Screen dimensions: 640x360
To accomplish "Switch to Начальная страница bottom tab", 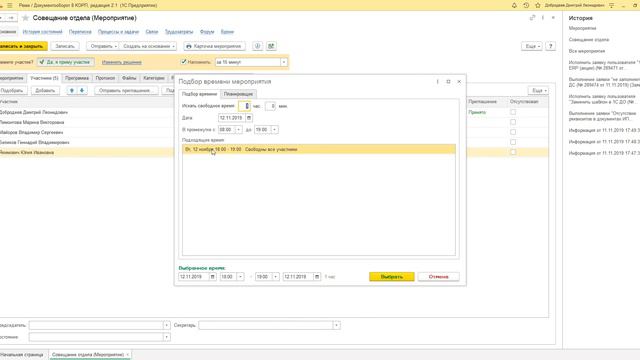I will (x=22, y=355).
